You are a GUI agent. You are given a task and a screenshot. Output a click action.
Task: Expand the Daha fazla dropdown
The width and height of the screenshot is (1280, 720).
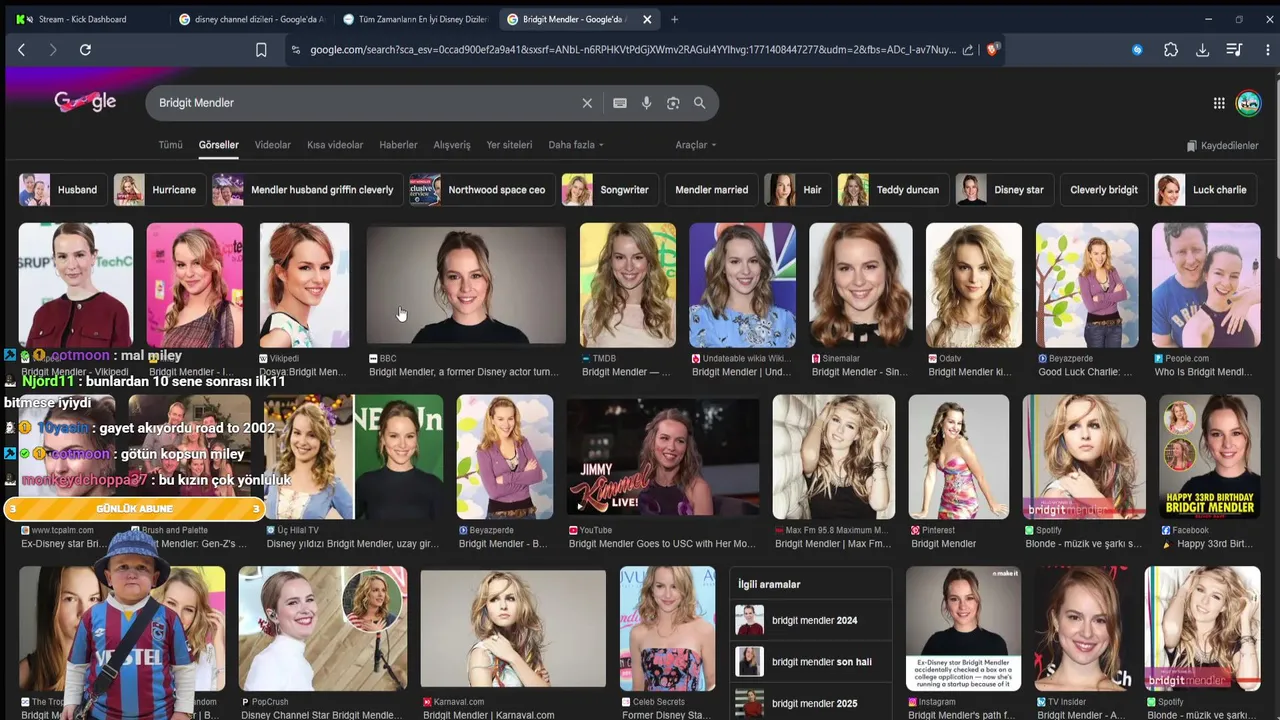tap(576, 145)
